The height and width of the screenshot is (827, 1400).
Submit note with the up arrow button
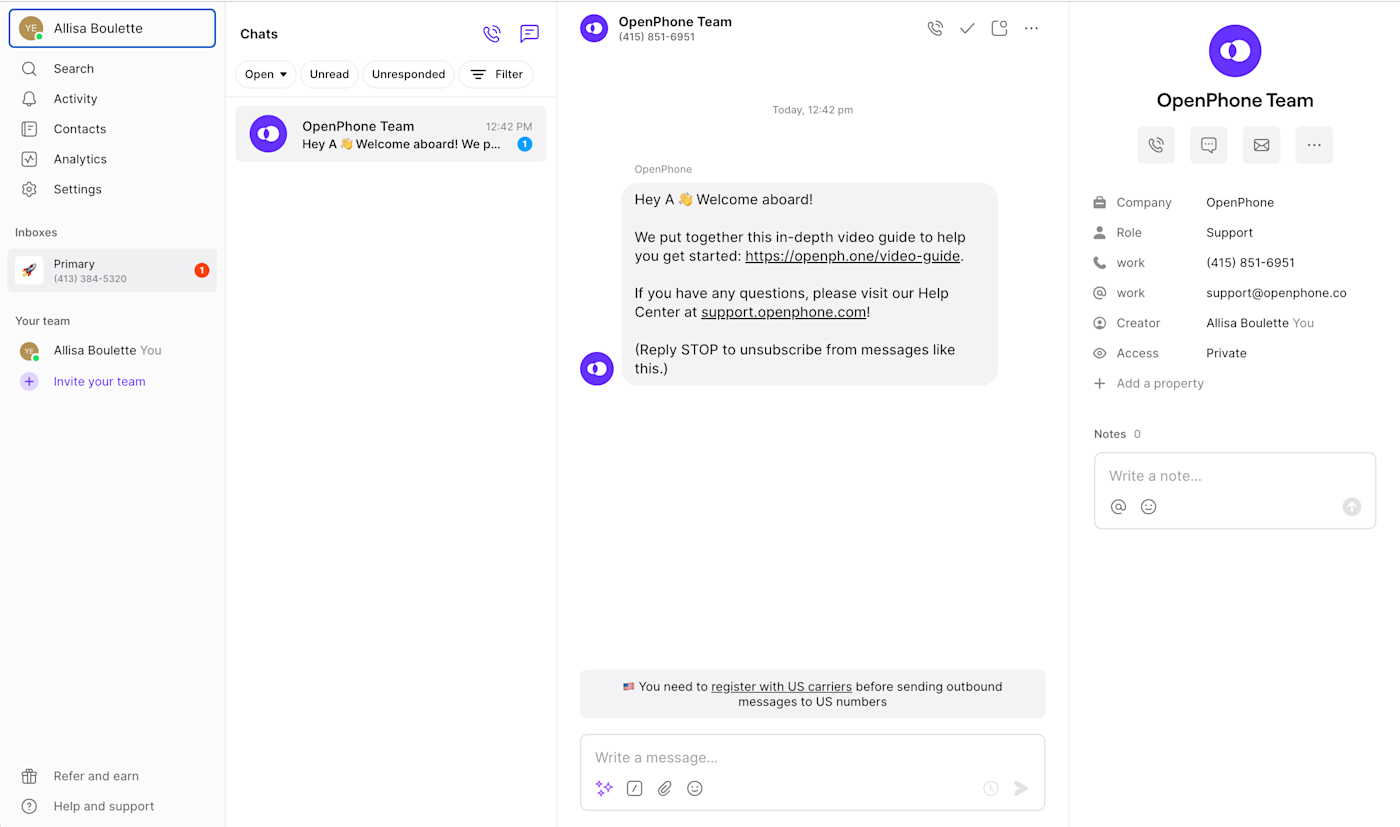1352,507
